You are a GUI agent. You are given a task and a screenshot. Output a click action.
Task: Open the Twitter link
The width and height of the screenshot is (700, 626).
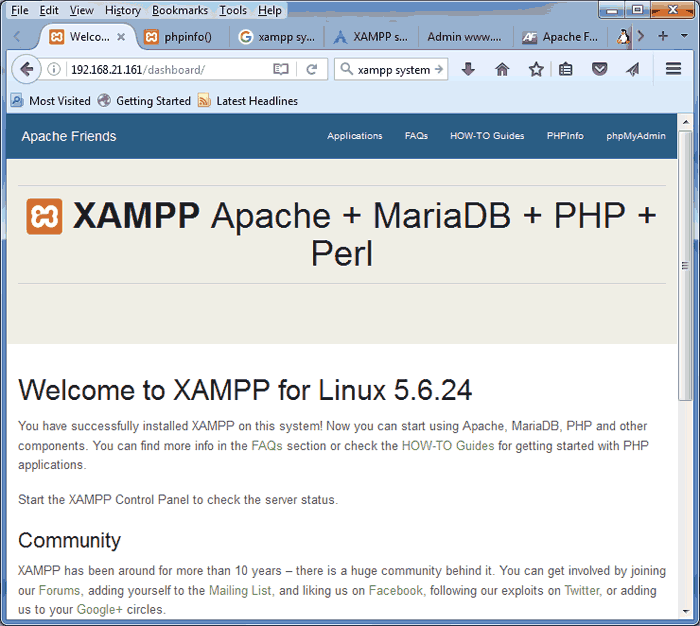(x=582, y=590)
